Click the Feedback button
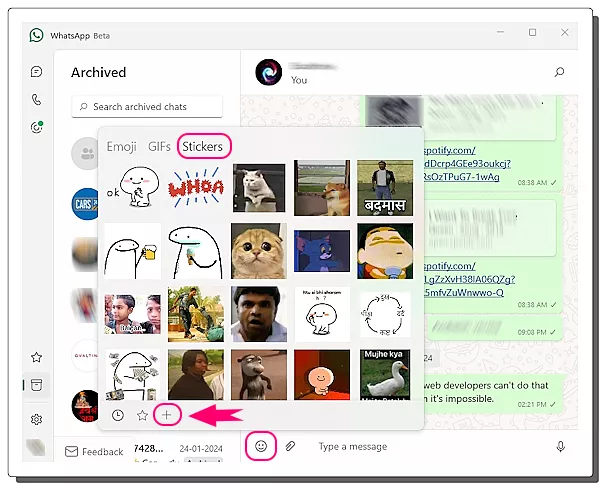The height and width of the screenshot is (484, 600). tap(94, 452)
